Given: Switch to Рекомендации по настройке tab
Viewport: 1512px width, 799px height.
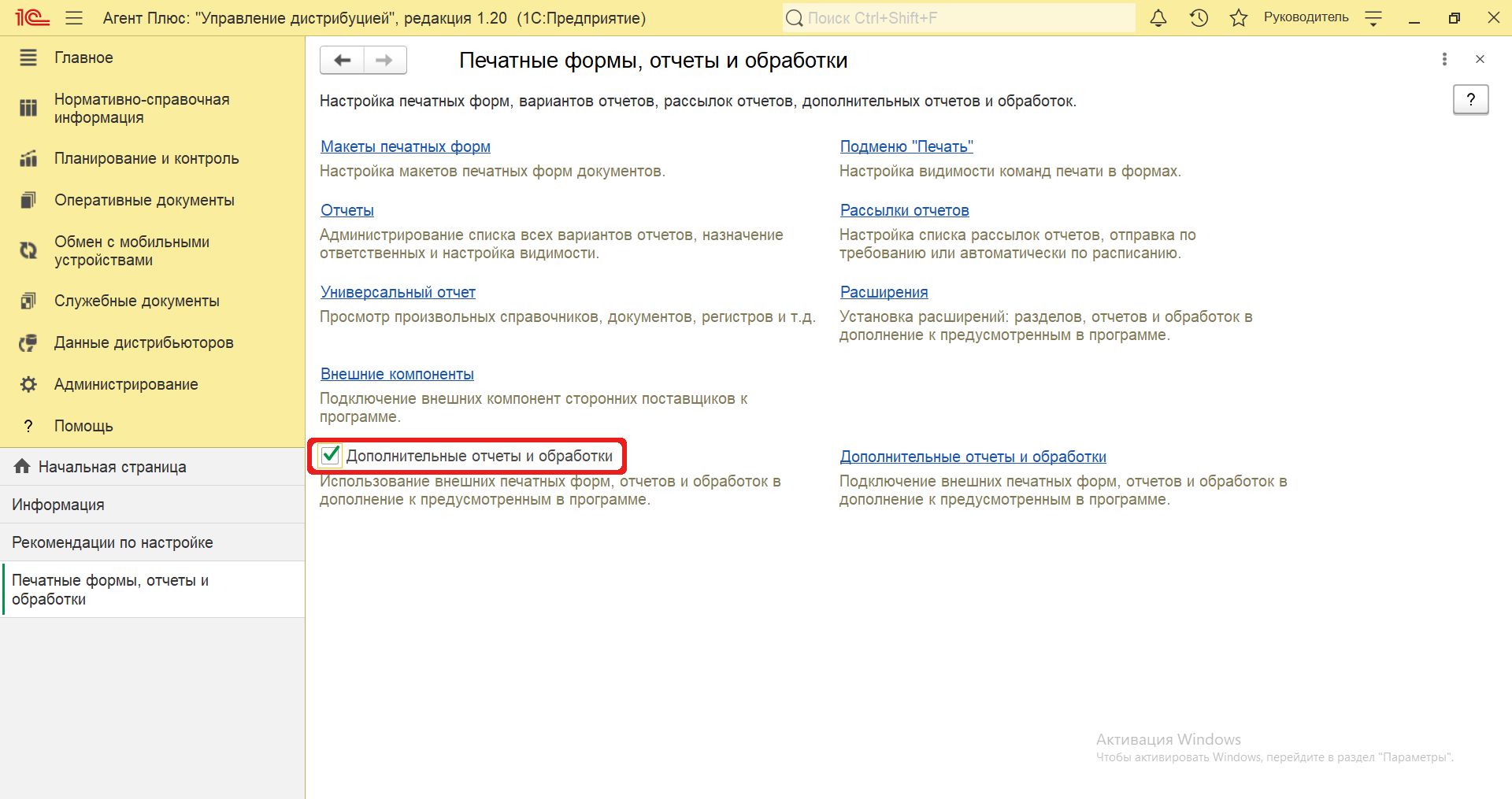Looking at the screenshot, I should 112,542.
